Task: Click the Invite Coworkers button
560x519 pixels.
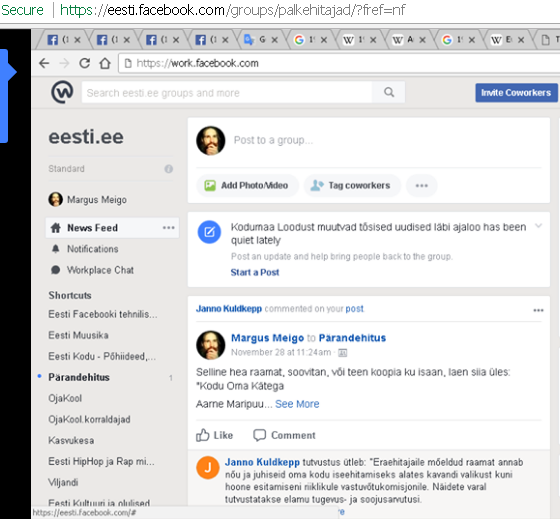Action: click(516, 93)
